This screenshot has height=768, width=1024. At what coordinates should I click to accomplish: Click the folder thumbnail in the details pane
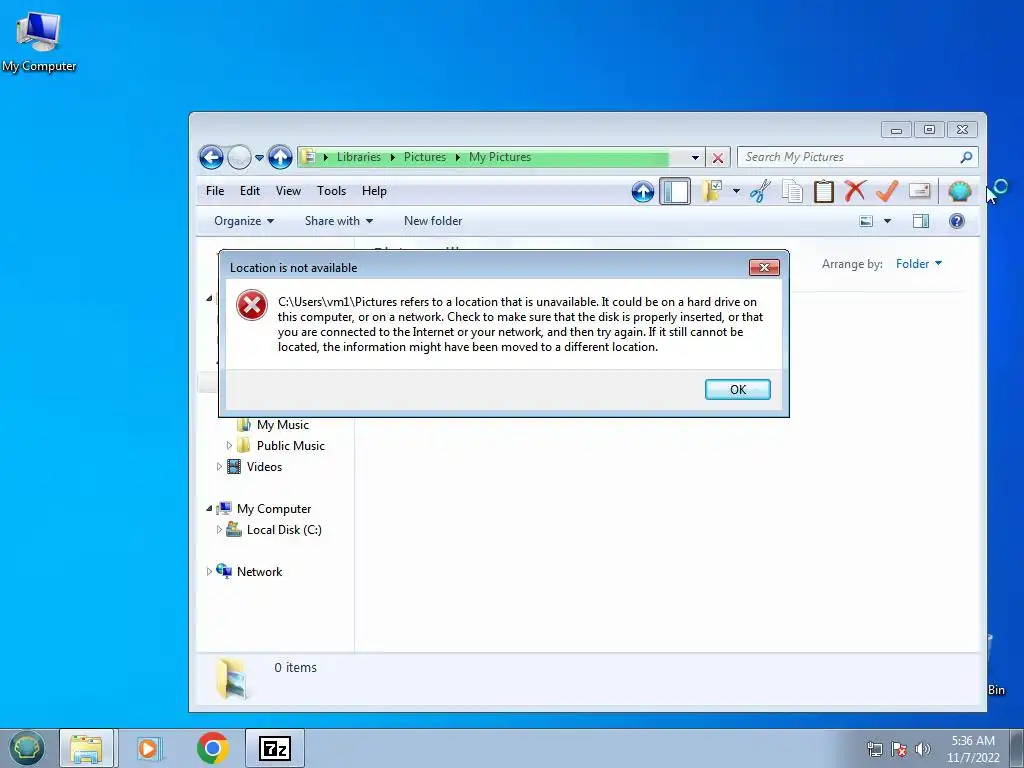(x=231, y=679)
